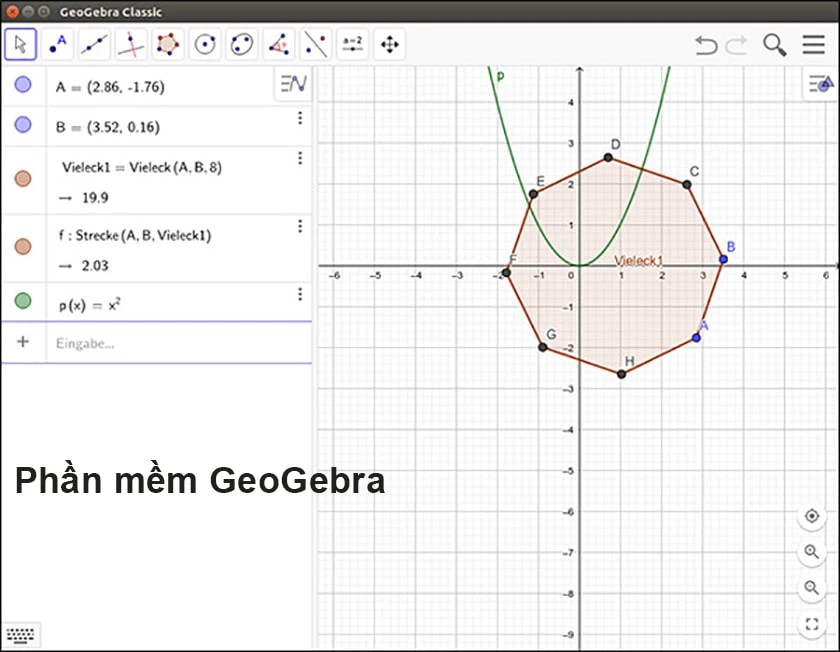This screenshot has height=652, width=840.
Task: Toggle visibility of point A
Action: pyautogui.click(x=22, y=84)
